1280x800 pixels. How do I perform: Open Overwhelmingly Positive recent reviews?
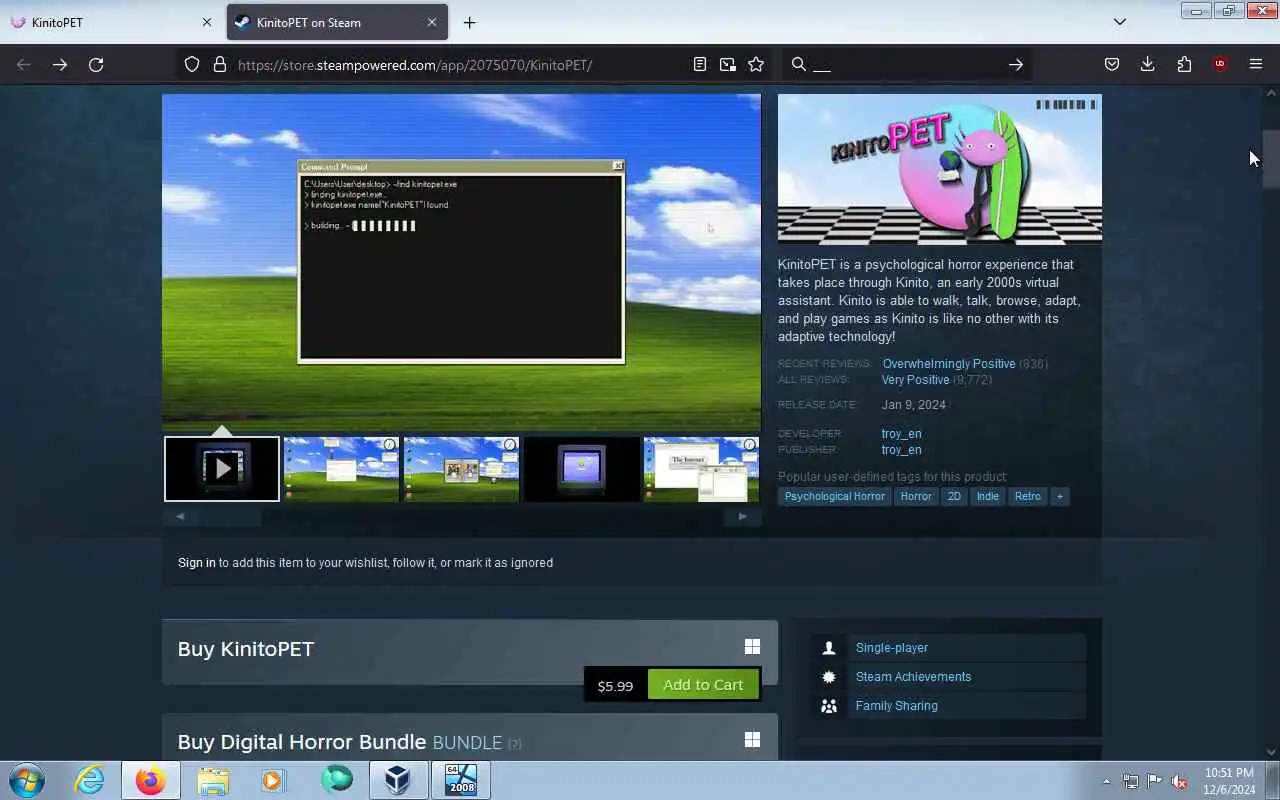click(948, 364)
